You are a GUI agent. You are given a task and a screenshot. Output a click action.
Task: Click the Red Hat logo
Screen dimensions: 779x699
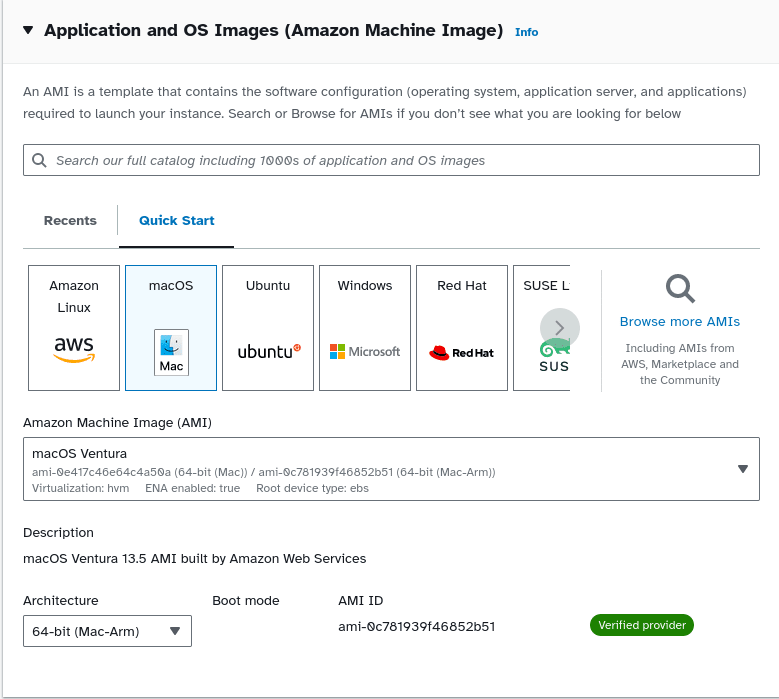point(462,353)
